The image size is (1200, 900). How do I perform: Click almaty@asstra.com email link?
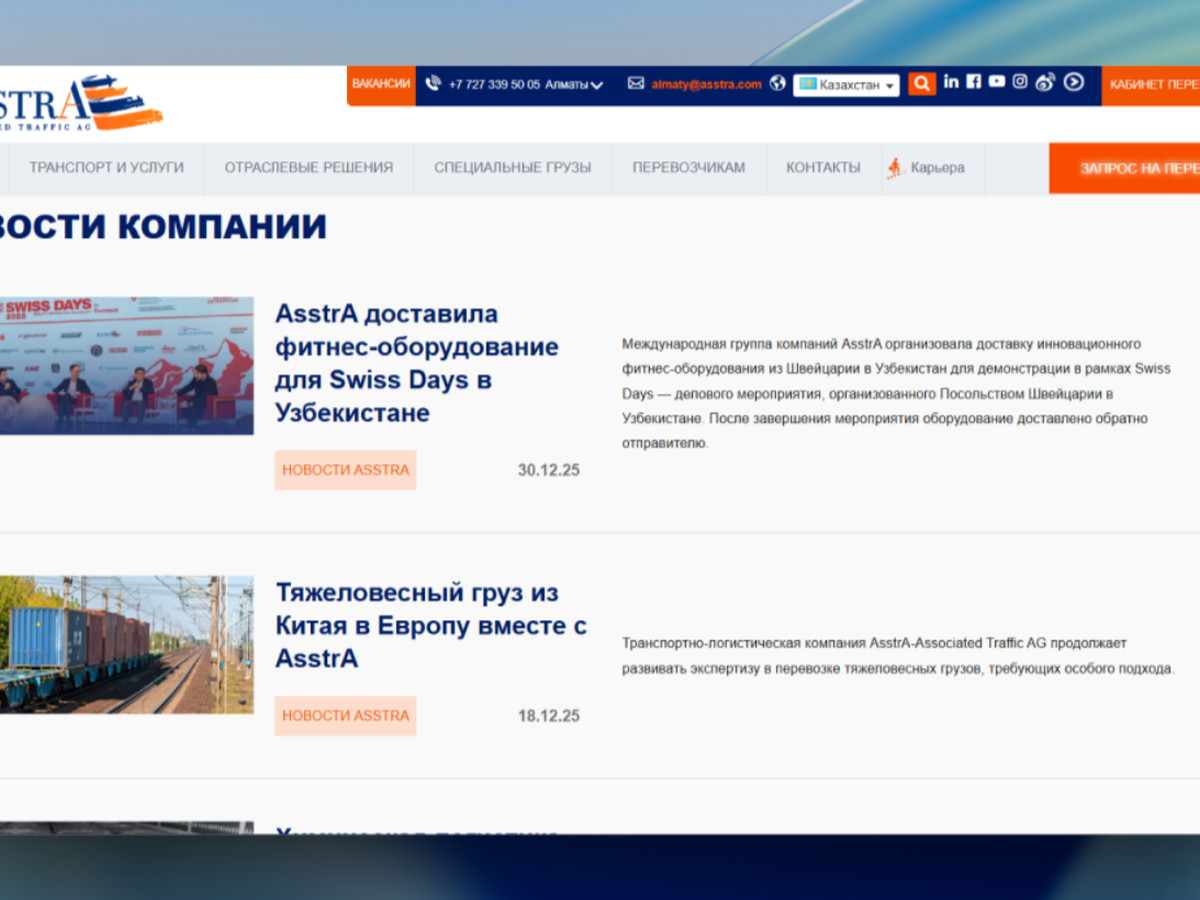707,85
